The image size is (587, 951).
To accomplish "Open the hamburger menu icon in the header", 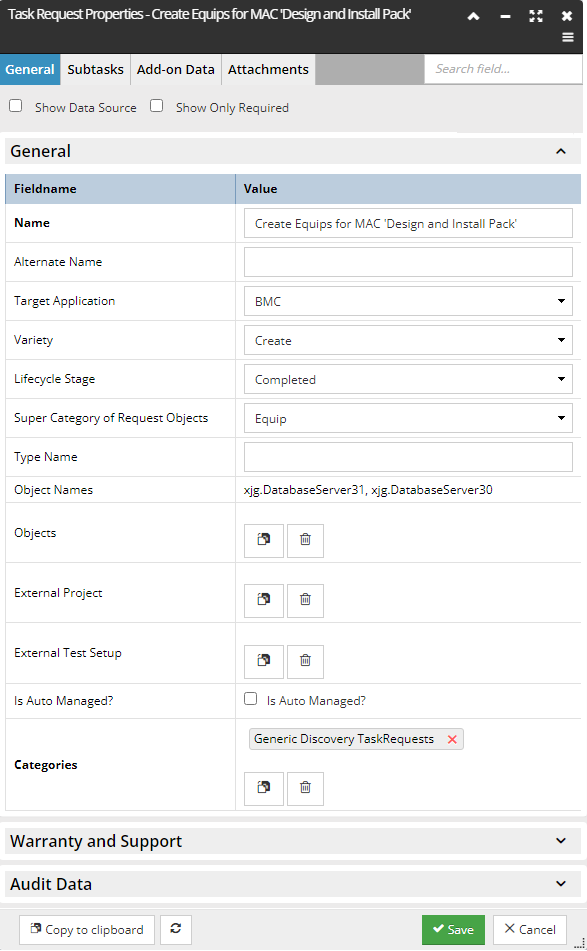I will [568, 38].
